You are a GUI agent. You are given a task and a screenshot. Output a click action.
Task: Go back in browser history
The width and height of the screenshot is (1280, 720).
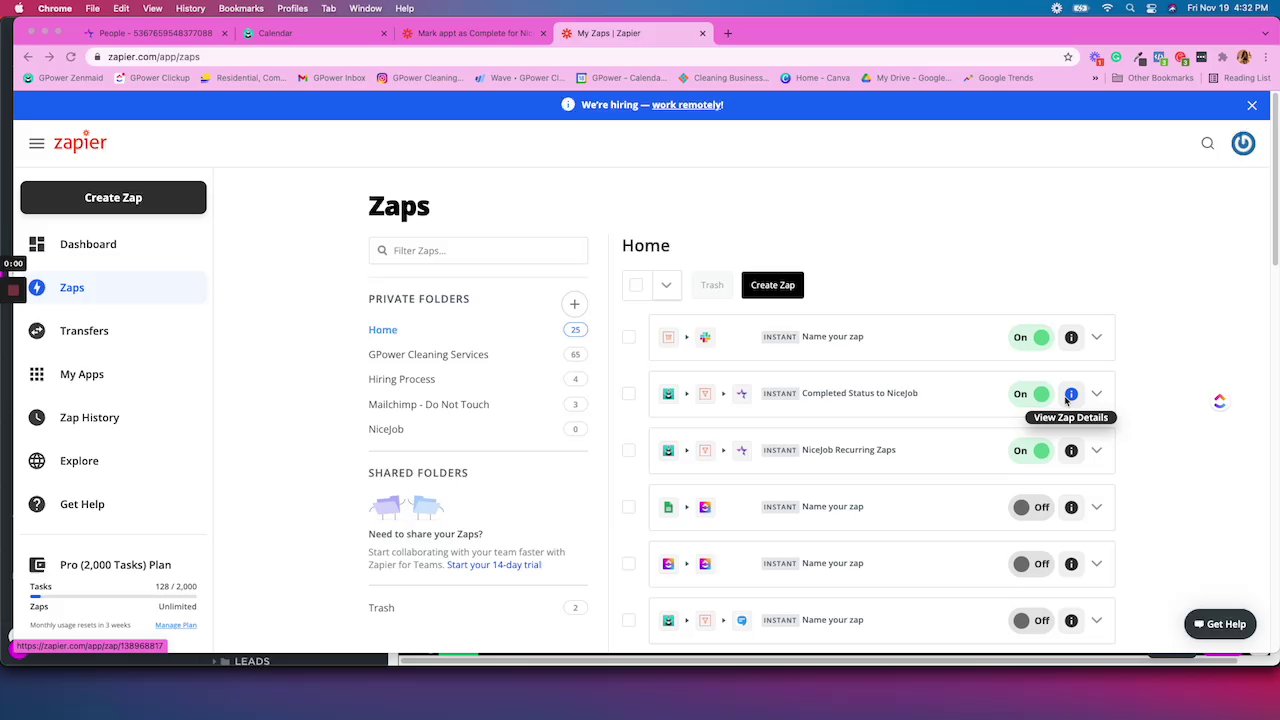click(x=27, y=57)
